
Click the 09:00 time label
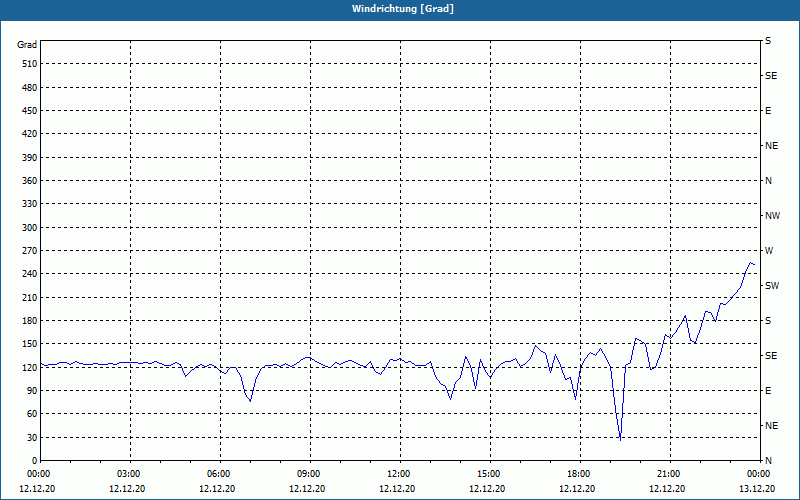coord(307,474)
